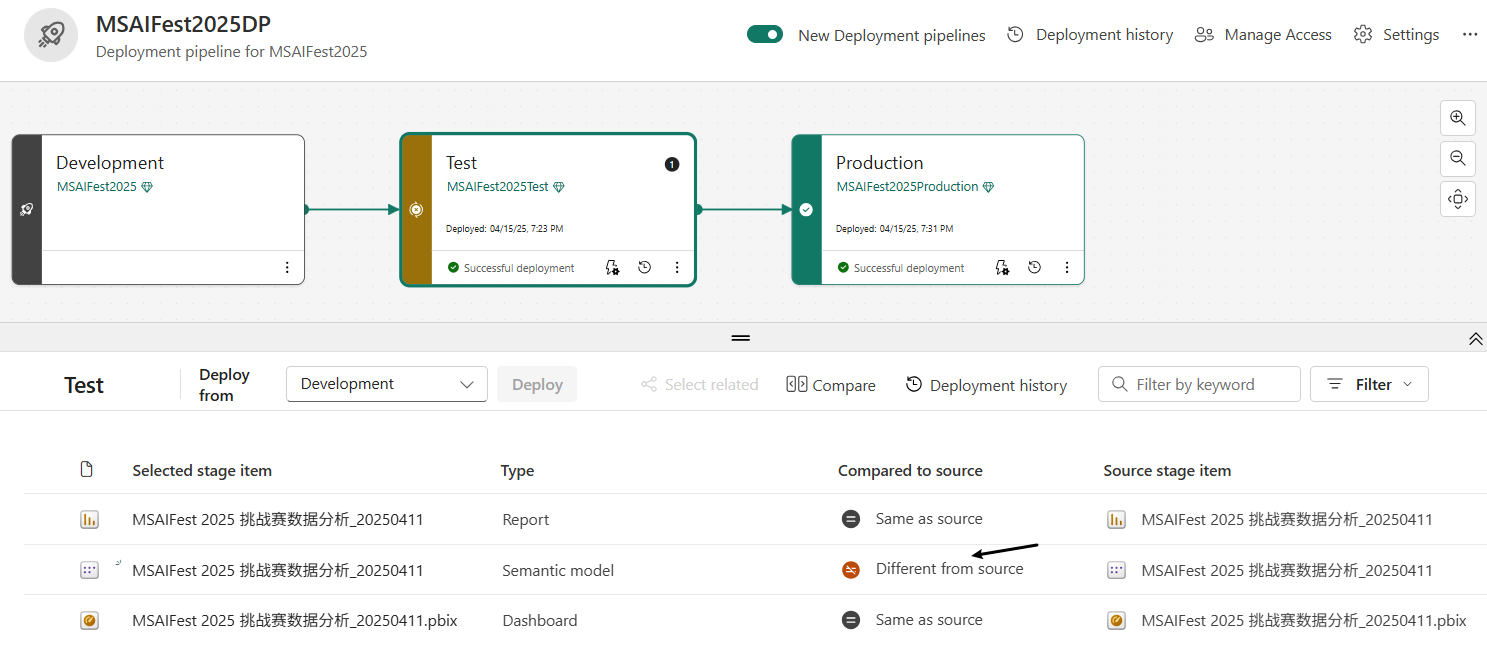
Task: Click Successful deployment status on the Production stage
Action: 901,268
